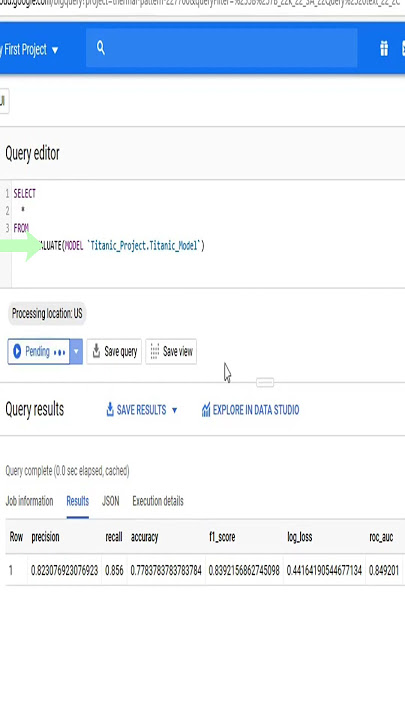Viewport: 405px width, 720px height.
Task: Click the Processing location: US chip
Action: 47,314
